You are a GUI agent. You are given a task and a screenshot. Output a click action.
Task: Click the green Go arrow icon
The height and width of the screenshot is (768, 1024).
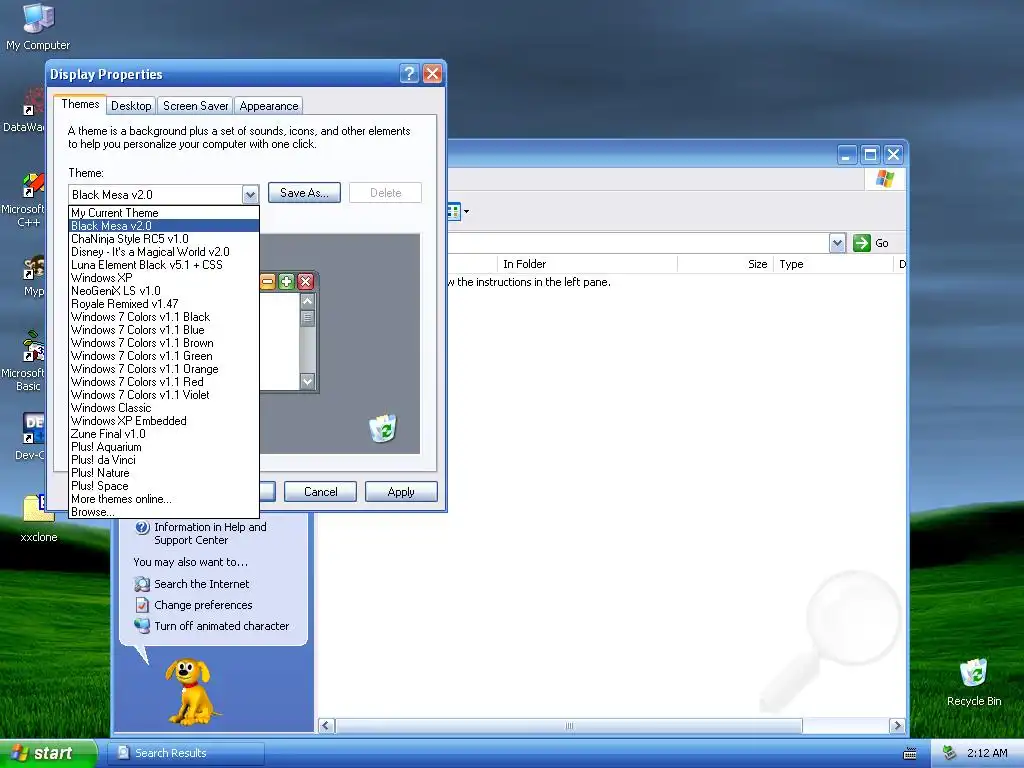(862, 243)
